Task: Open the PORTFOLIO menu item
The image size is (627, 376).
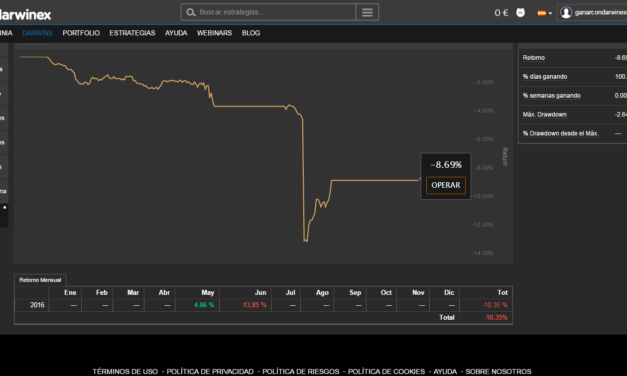Action: pyautogui.click(x=81, y=33)
